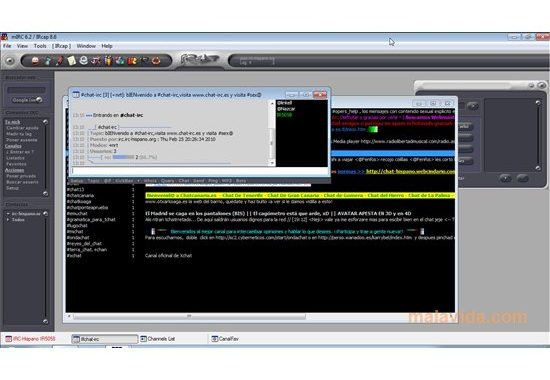Click the chat message input field
550x380 pixels.
pyautogui.click(x=199, y=171)
